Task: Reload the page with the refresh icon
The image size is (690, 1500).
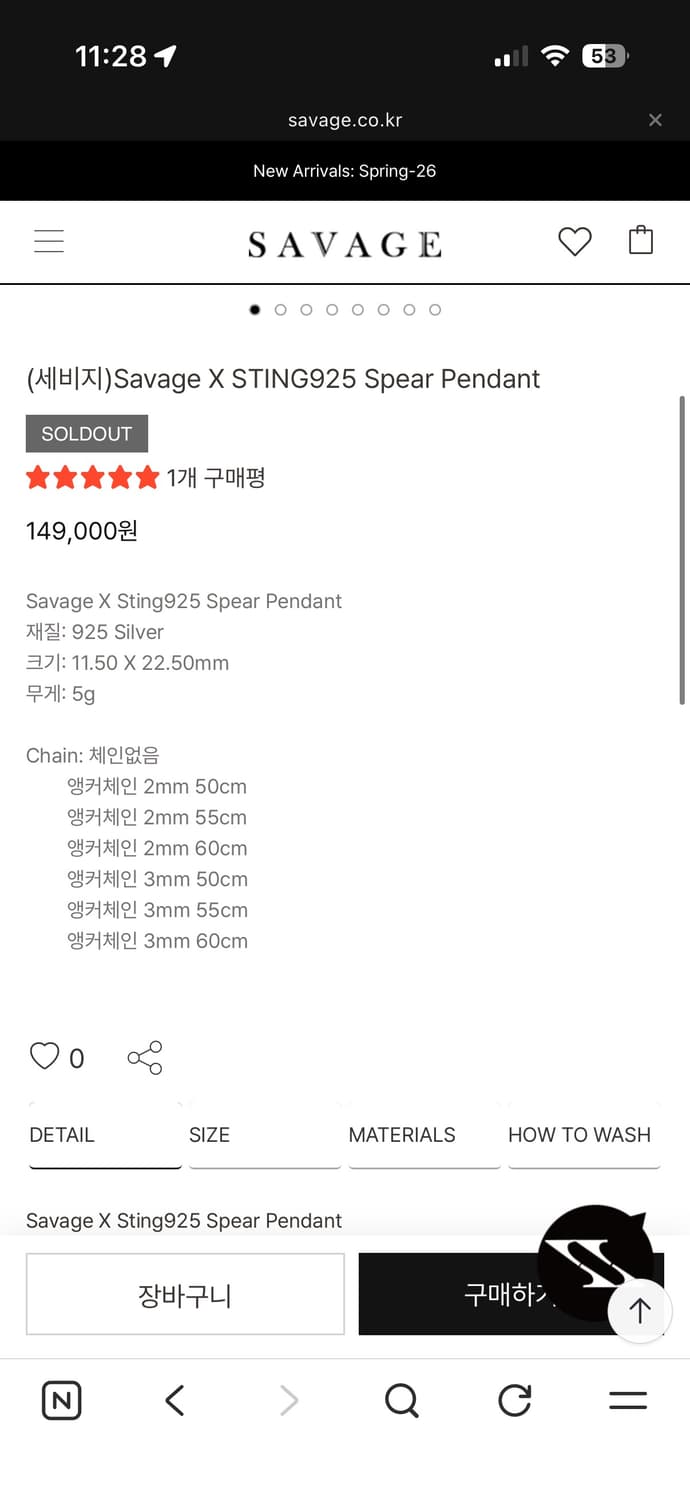Action: click(514, 1401)
